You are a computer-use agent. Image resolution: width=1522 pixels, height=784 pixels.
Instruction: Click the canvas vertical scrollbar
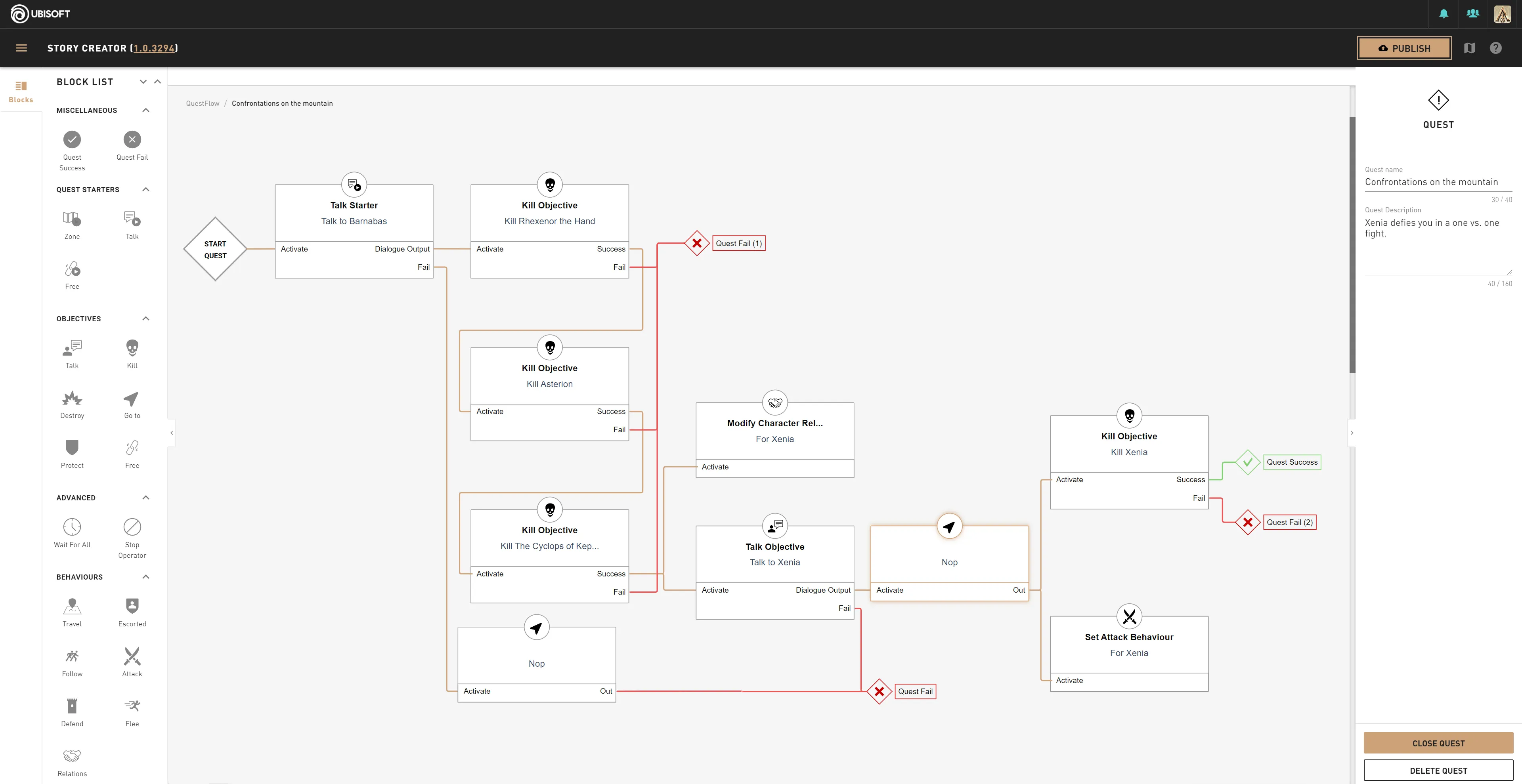(x=1352, y=245)
